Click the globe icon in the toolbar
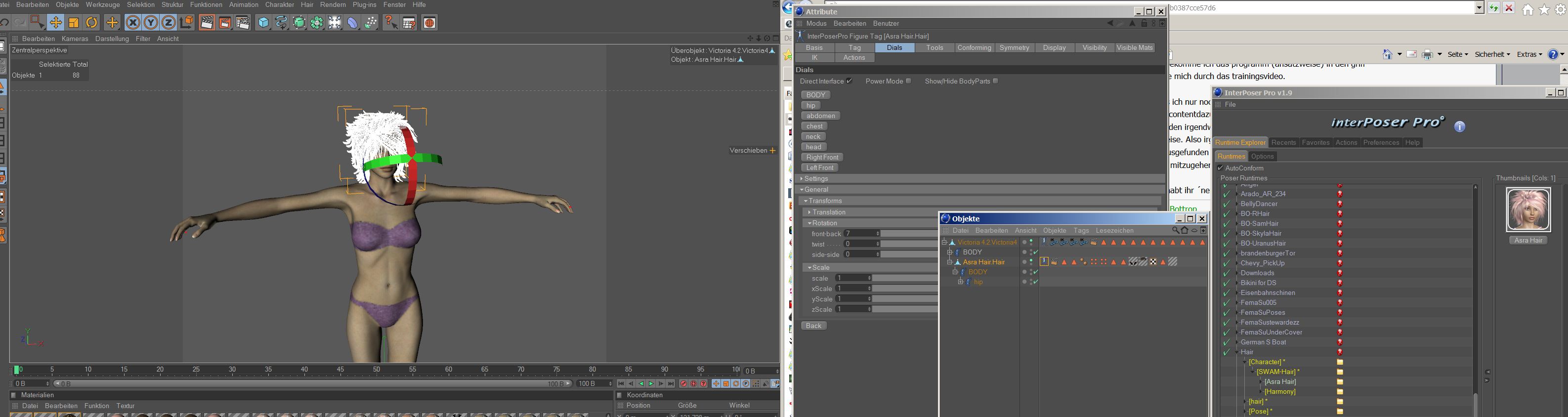This screenshot has height=417, width=1568. (x=430, y=23)
